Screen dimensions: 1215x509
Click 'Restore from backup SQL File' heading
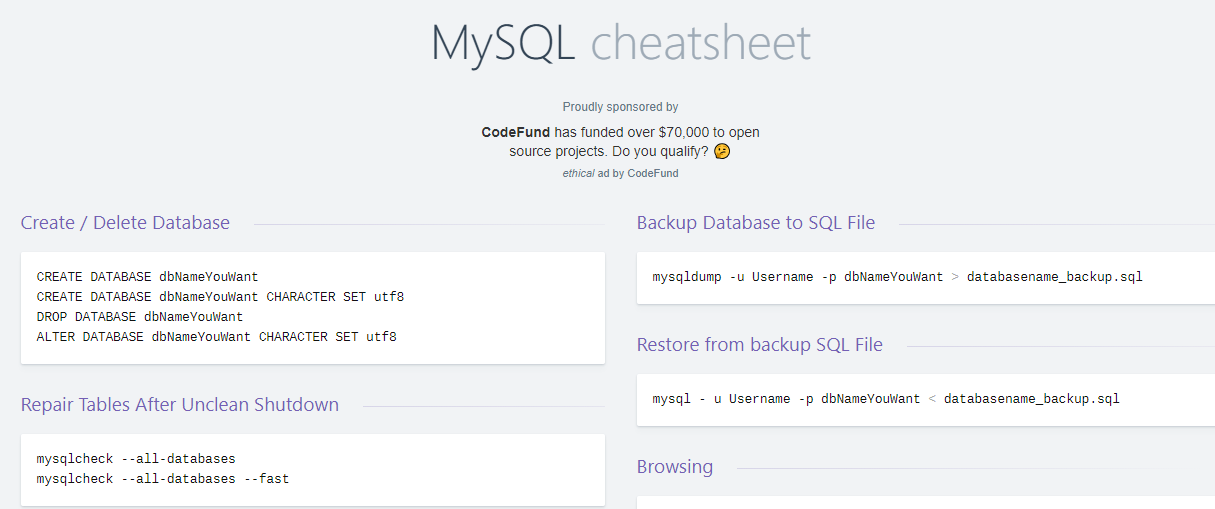point(759,345)
